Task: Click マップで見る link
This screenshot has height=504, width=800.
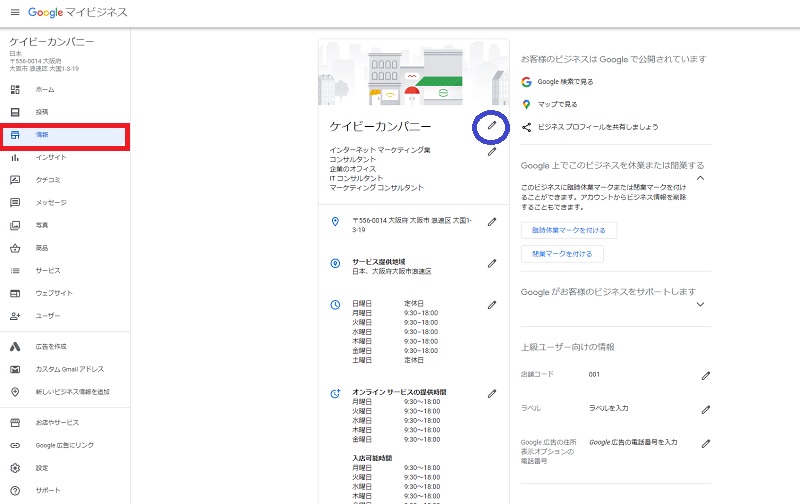Action: coord(557,104)
